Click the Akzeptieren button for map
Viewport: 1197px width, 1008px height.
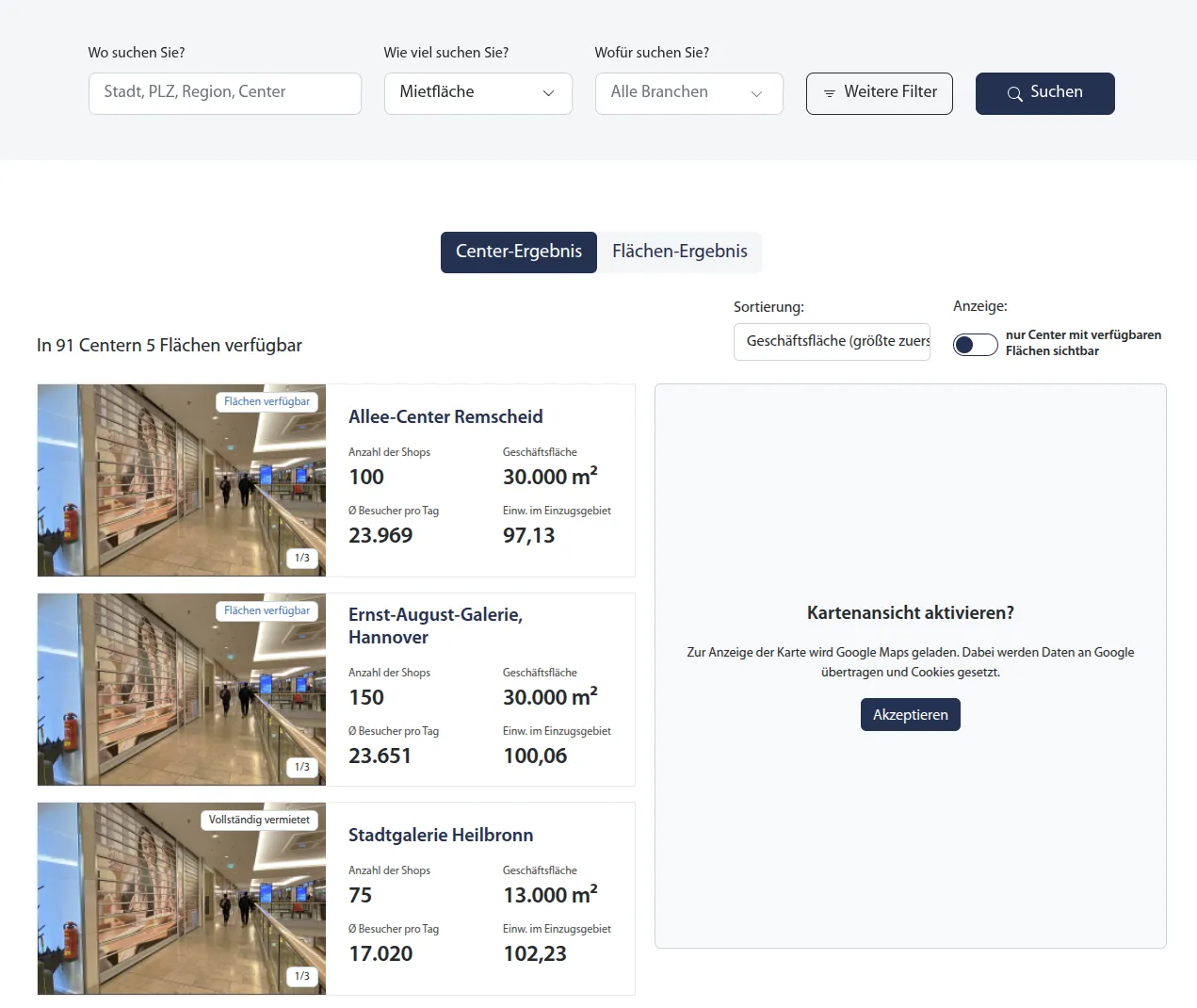click(x=911, y=714)
